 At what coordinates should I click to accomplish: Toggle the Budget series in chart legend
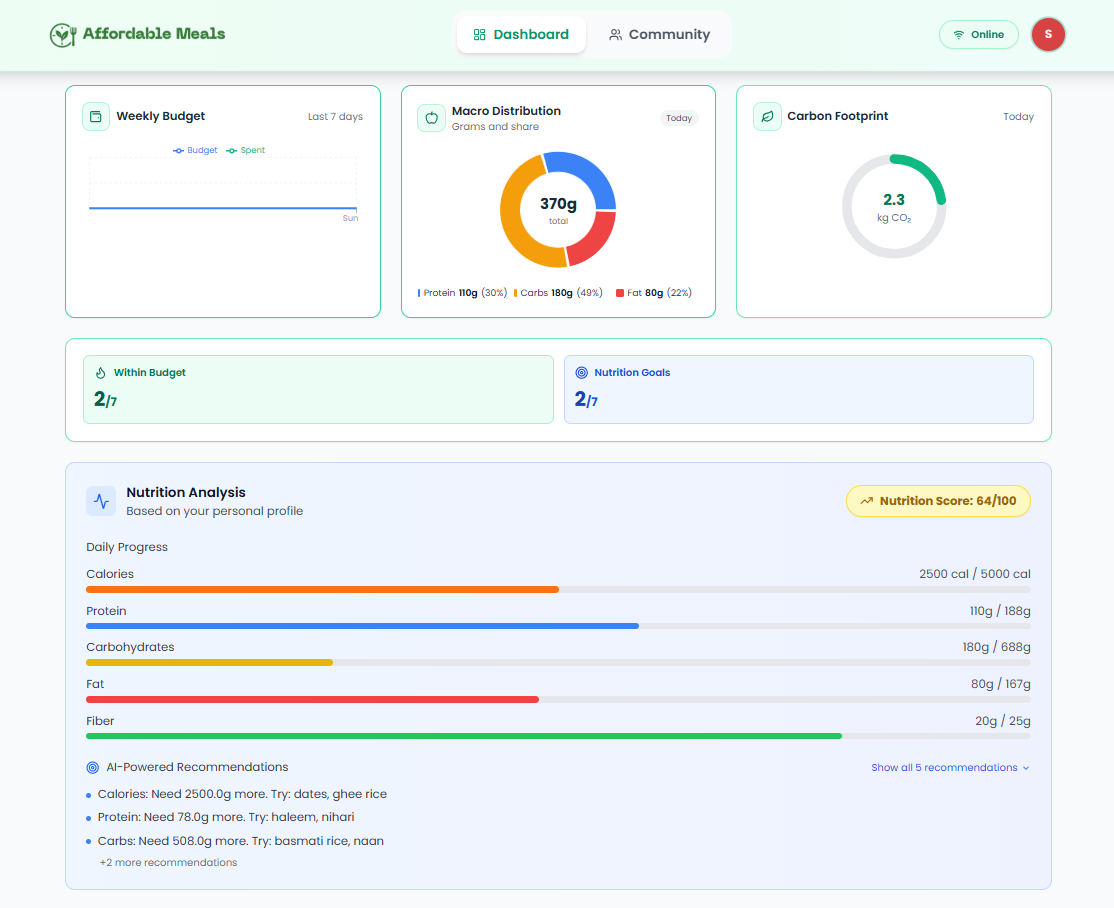(x=195, y=150)
